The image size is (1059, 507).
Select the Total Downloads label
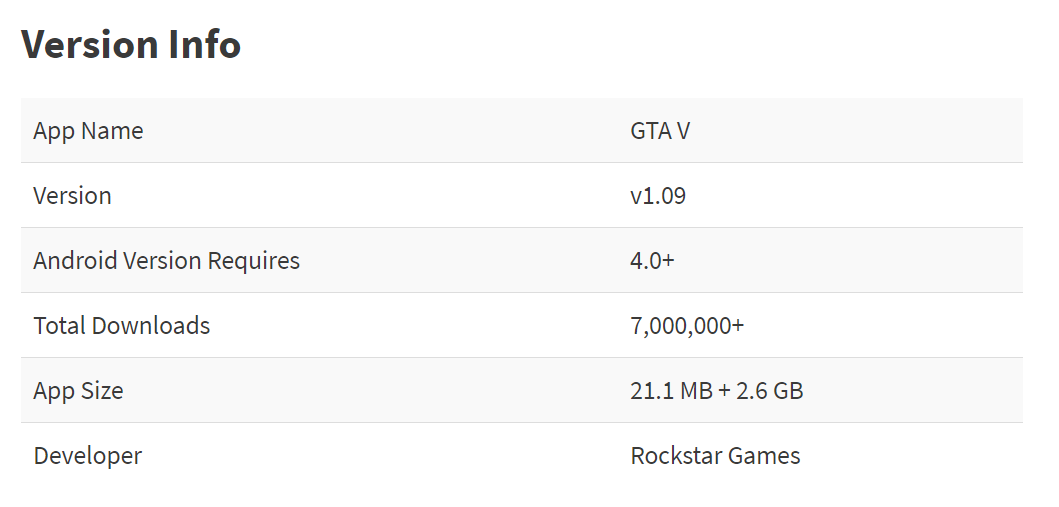[x=121, y=326]
